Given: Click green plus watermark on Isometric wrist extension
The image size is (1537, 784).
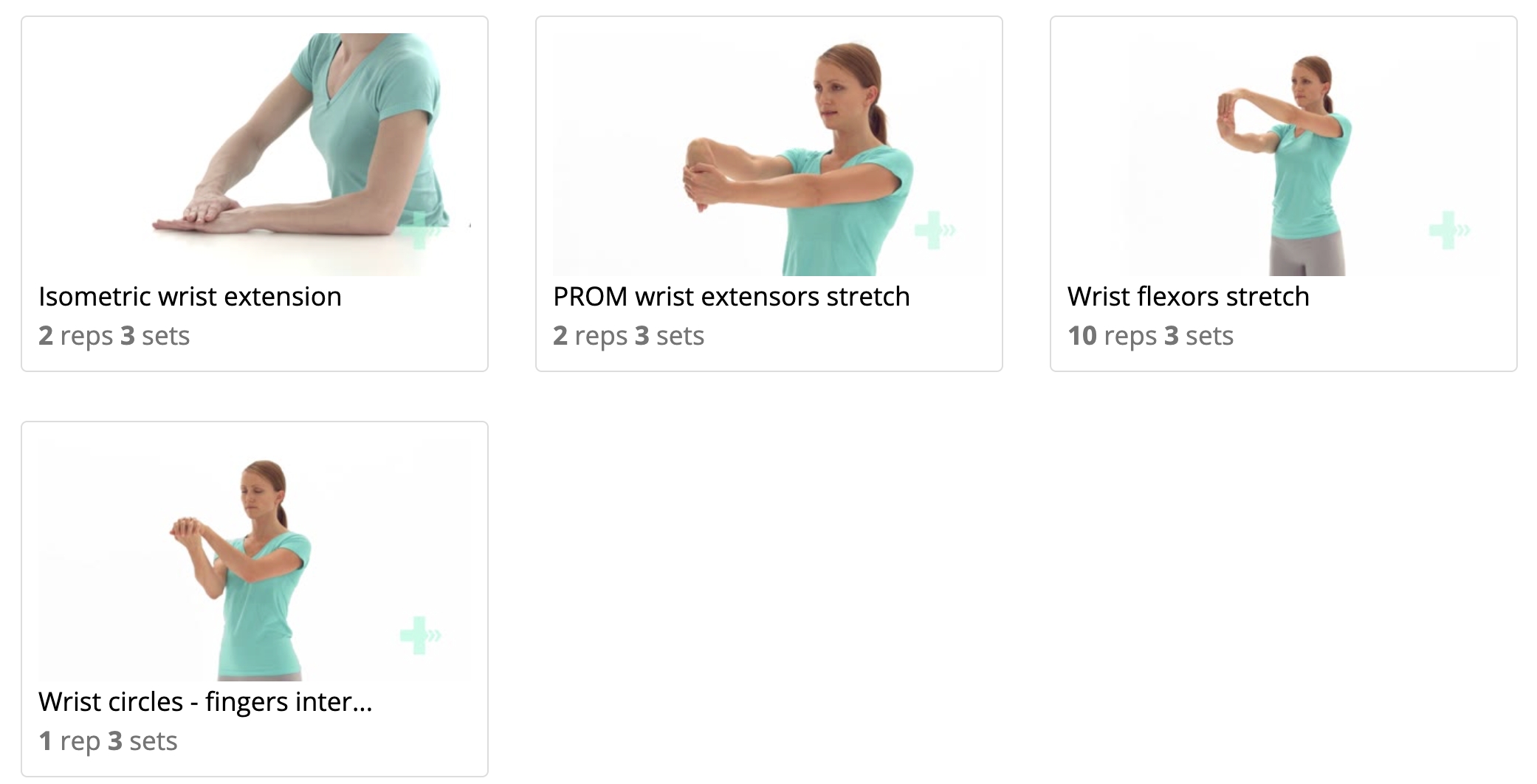Looking at the screenshot, I should pos(421,230).
